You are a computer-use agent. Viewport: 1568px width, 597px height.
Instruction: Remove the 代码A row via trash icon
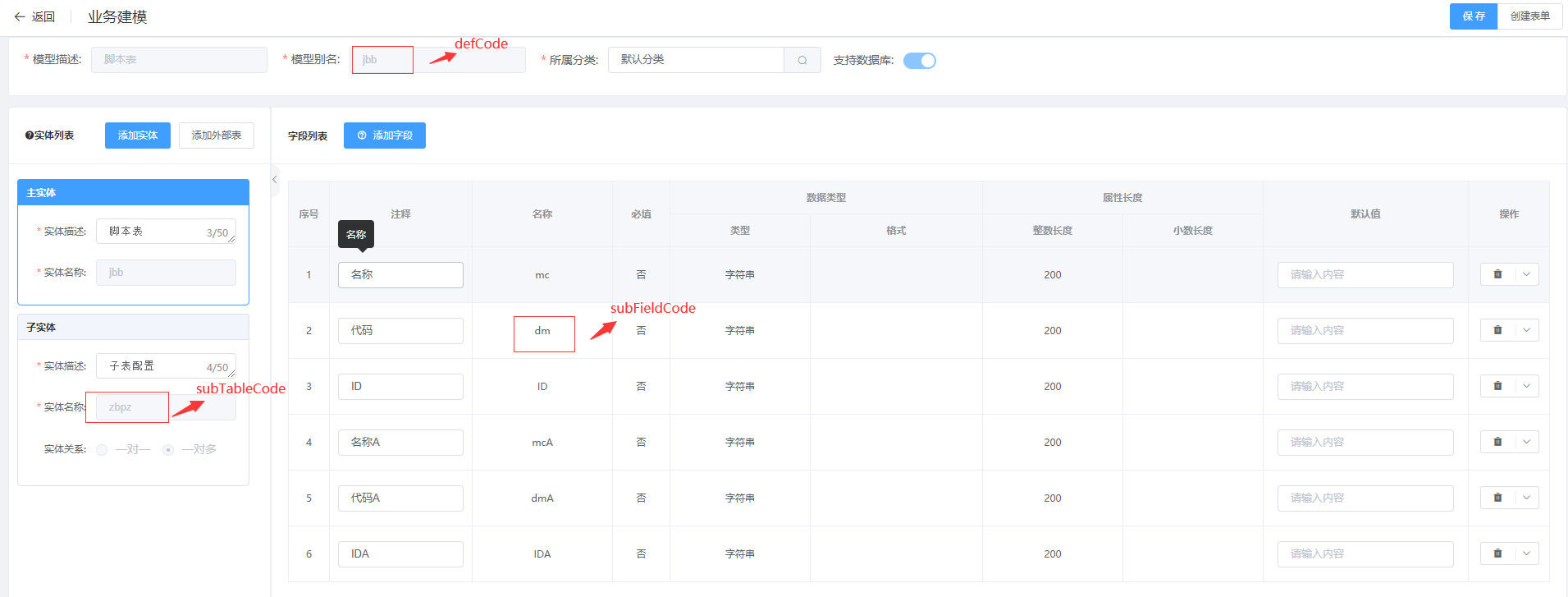(1497, 498)
